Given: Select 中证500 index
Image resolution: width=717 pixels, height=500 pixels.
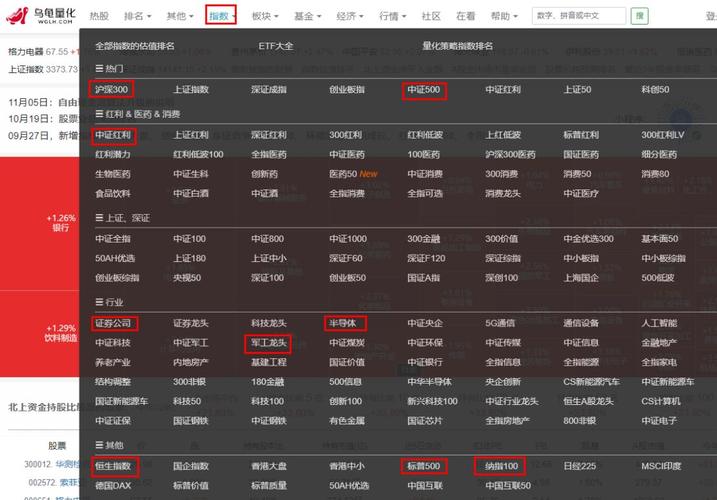Looking at the screenshot, I should coord(424,89).
